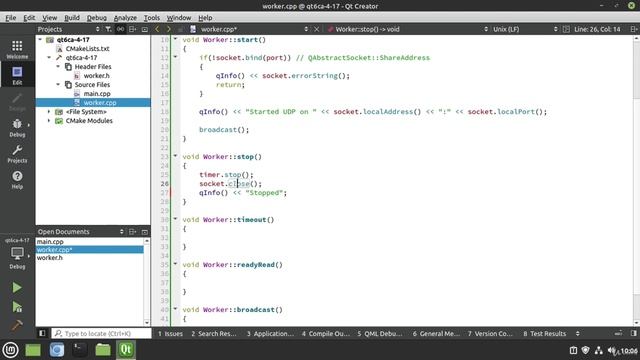The width and height of the screenshot is (640, 360).
Task: Expand the CMake Modules node
Action: click(49, 120)
